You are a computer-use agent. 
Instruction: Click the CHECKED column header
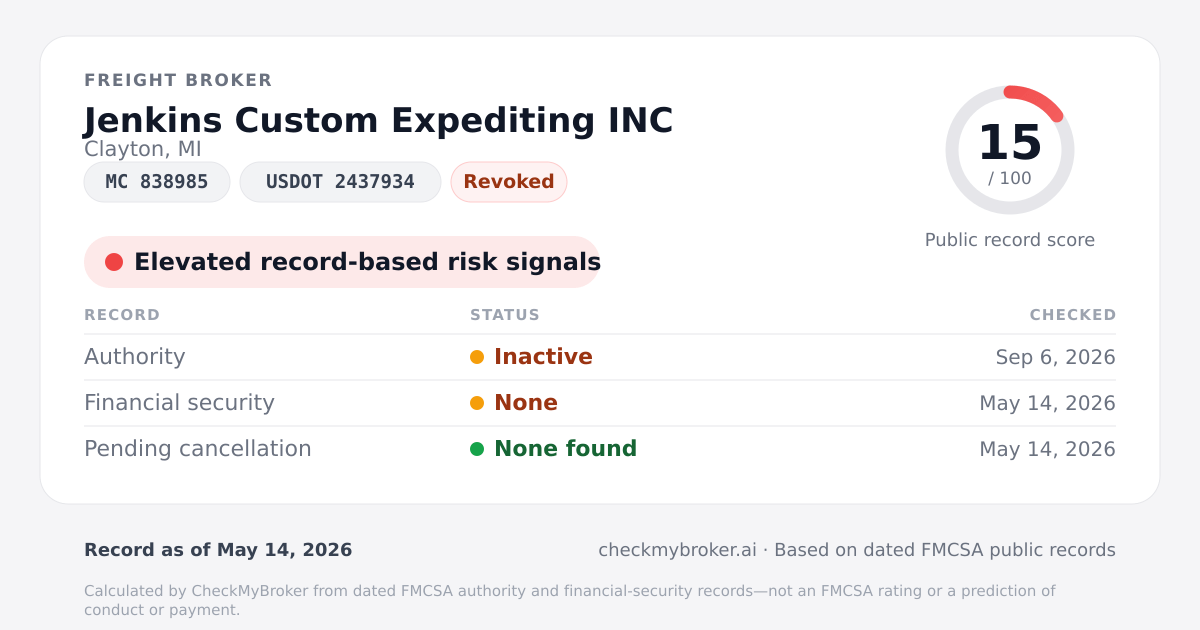coord(1073,315)
